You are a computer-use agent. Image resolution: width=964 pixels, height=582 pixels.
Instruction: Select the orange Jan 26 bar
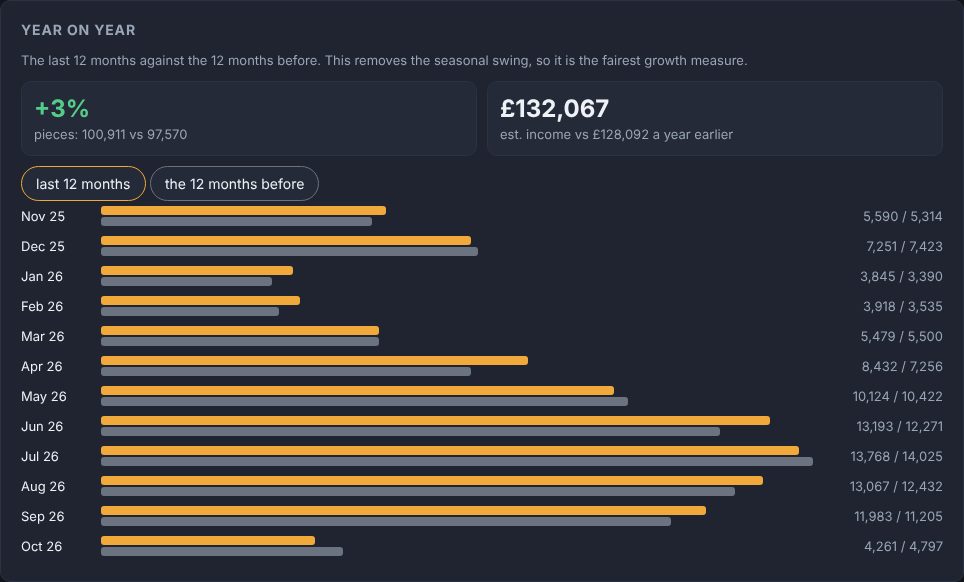[x=197, y=270]
